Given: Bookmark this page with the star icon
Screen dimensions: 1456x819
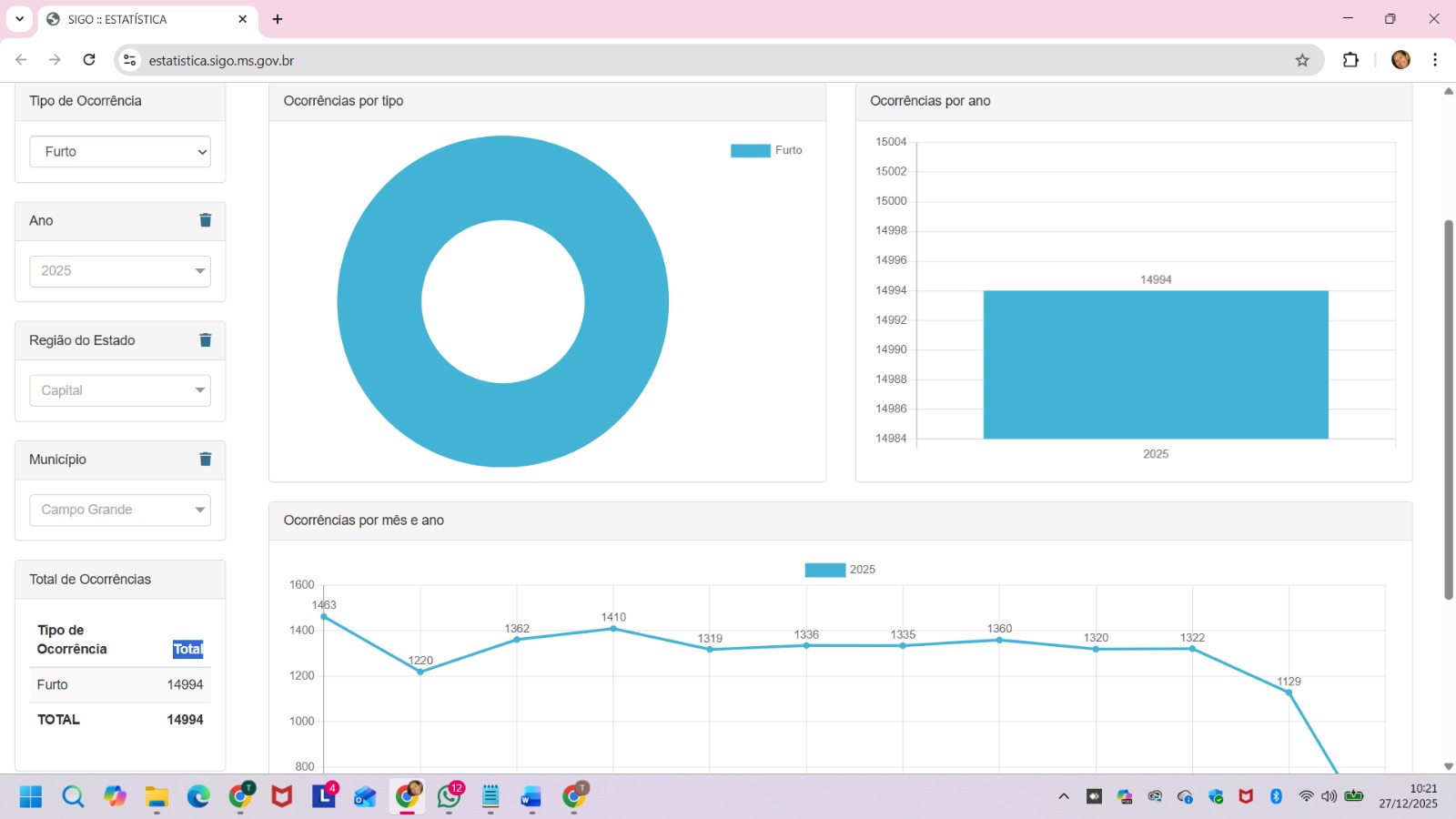Looking at the screenshot, I should coord(1302,60).
